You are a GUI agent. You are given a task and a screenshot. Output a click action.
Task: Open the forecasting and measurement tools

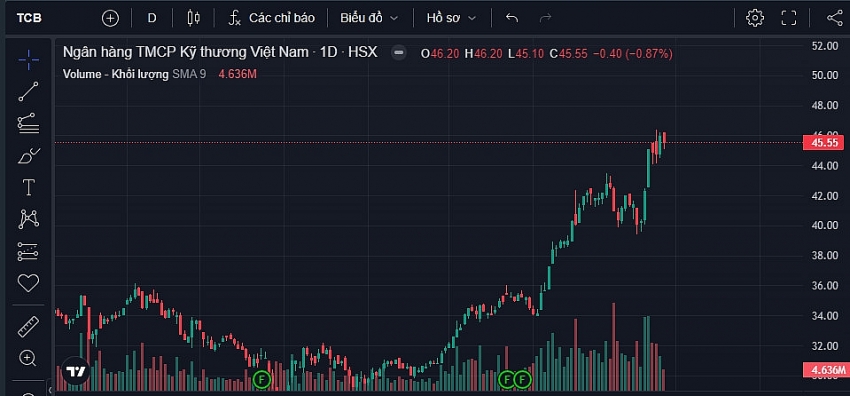tap(28, 251)
